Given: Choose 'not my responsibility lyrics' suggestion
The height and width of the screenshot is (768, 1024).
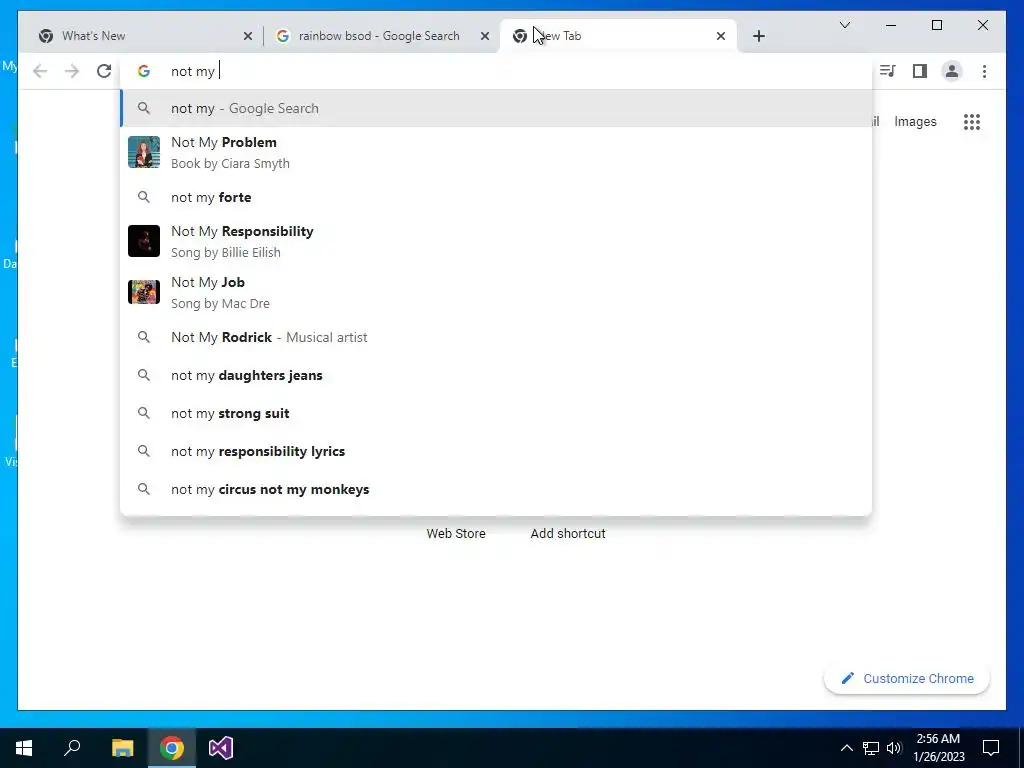Looking at the screenshot, I should coord(496,451).
